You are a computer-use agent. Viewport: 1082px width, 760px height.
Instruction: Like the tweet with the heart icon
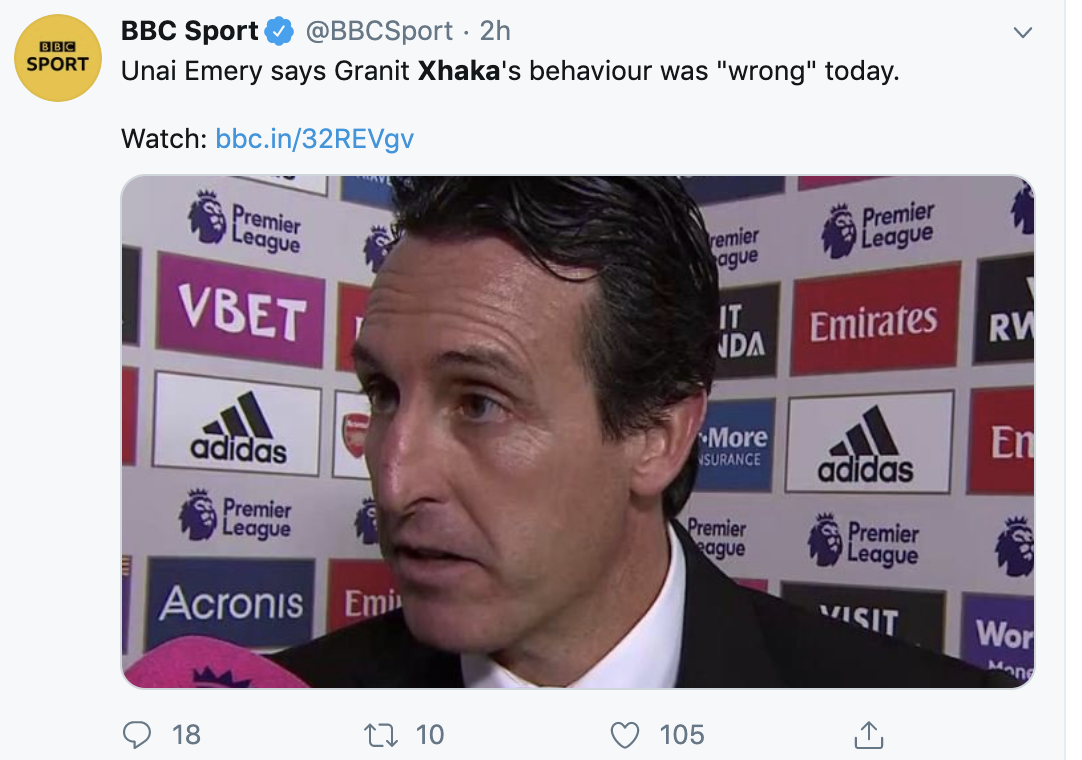(625, 735)
